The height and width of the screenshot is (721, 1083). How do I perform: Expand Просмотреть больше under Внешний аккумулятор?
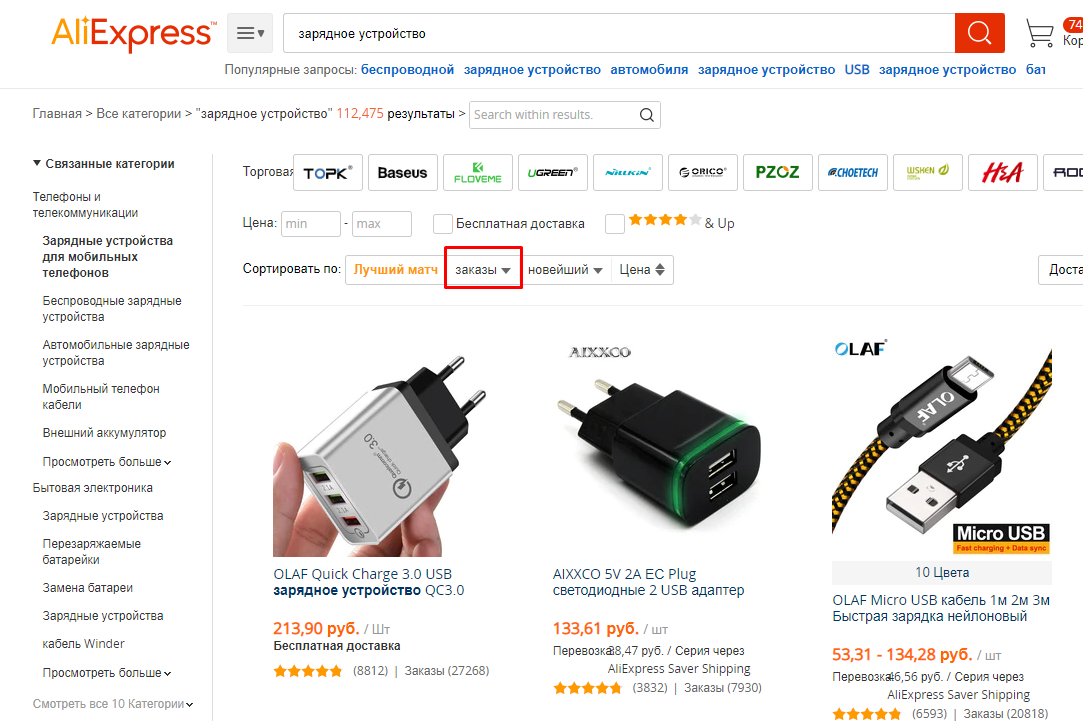point(106,461)
